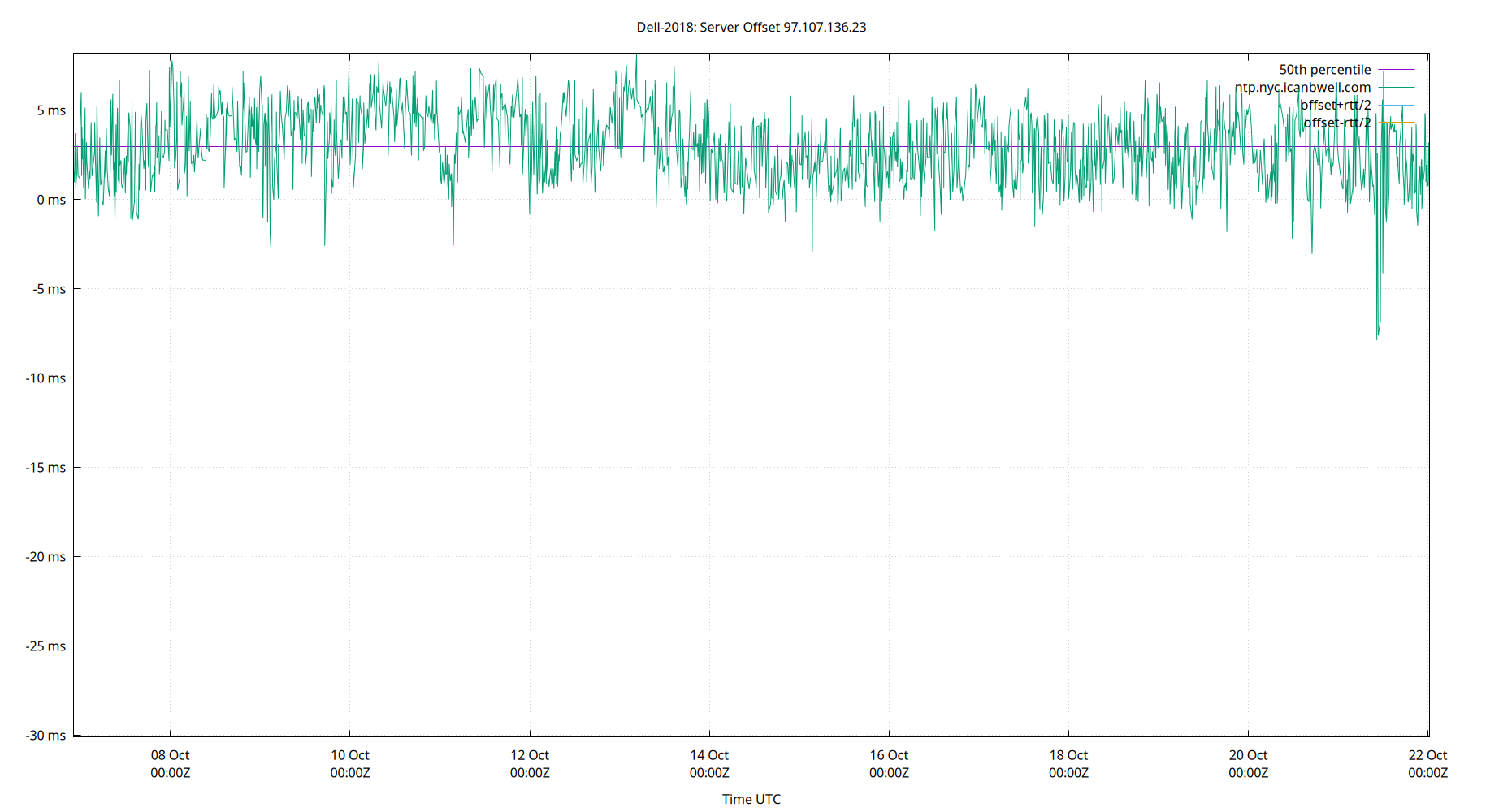Click the '18 Oct' x-axis date label
1503x812 pixels.
[x=1068, y=755]
